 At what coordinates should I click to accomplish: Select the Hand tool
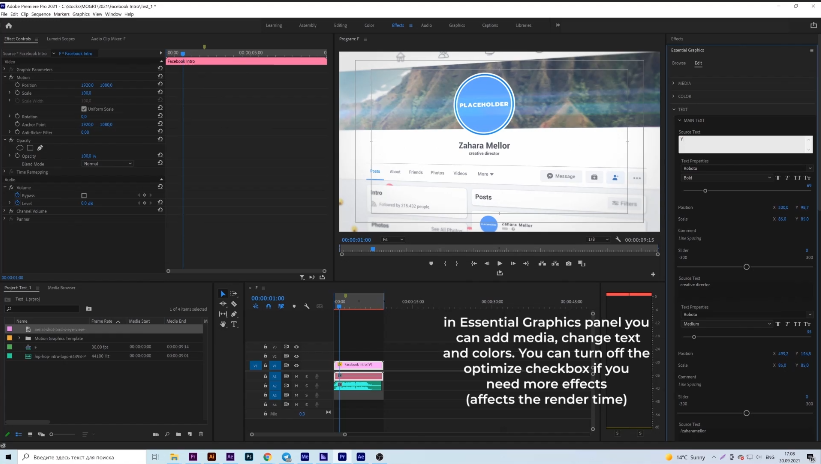pos(223,324)
